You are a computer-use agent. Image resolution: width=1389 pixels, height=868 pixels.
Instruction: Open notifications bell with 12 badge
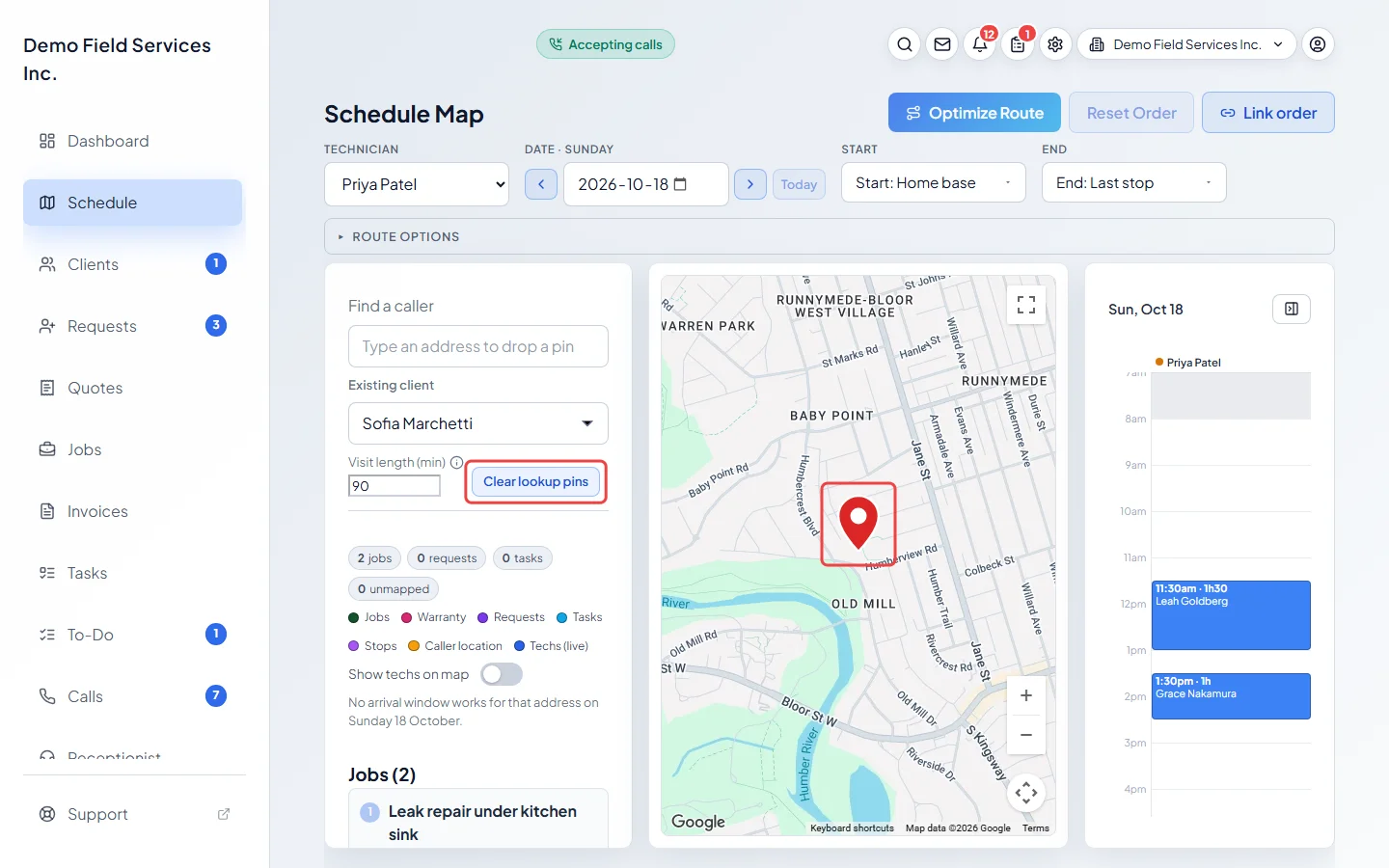980,44
